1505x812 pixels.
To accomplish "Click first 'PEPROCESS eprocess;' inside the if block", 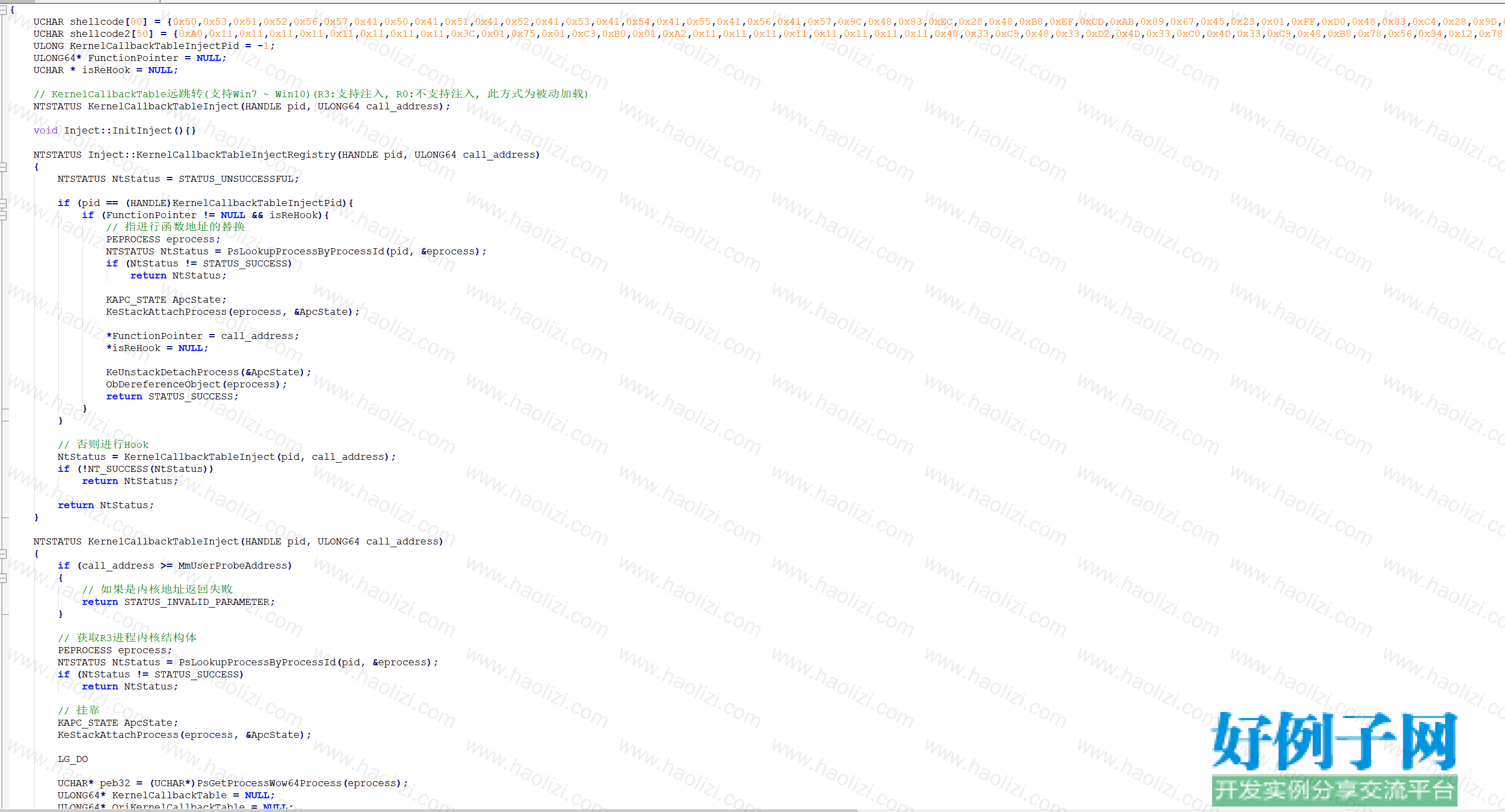I will [x=163, y=240].
